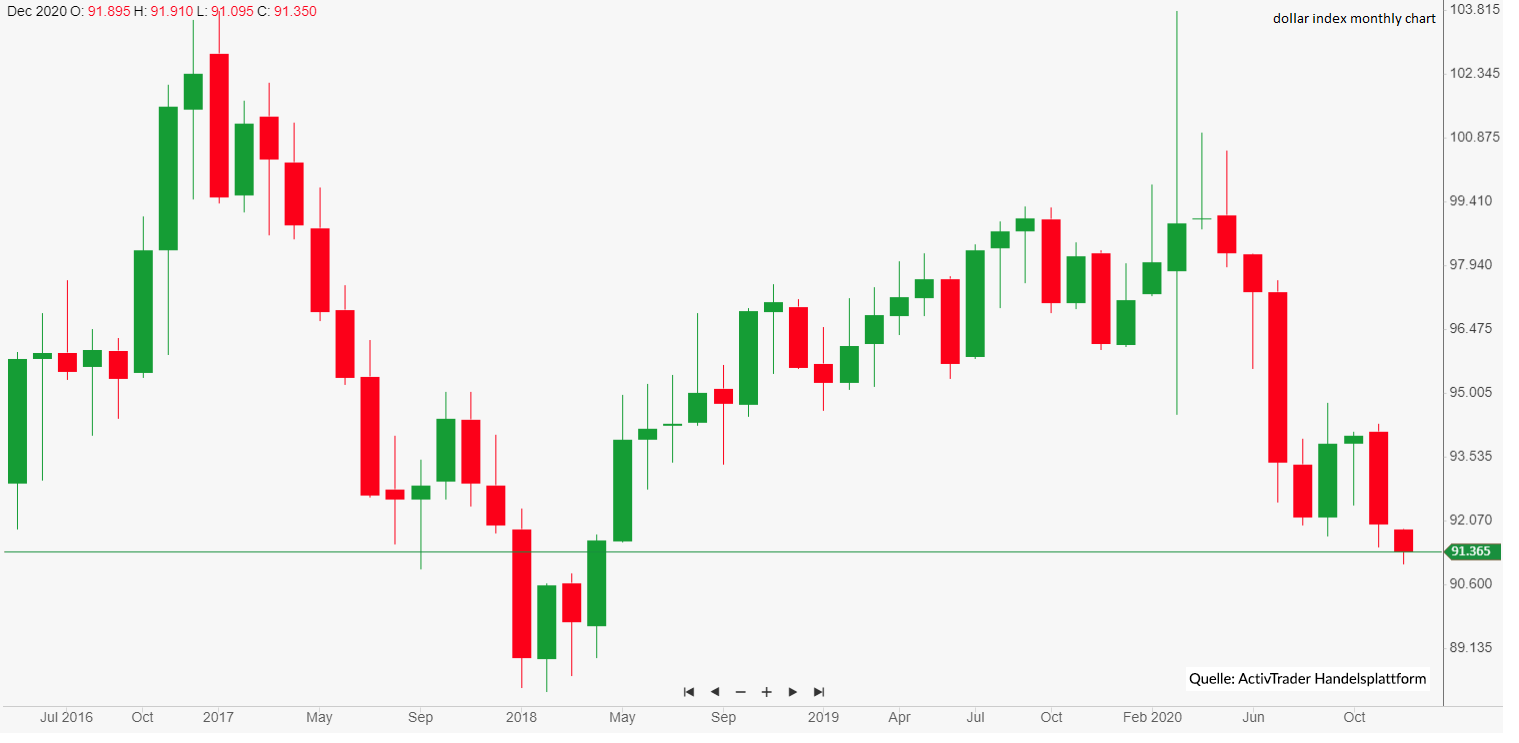Click the 'Feb 2020' time axis label

pyautogui.click(x=1152, y=717)
